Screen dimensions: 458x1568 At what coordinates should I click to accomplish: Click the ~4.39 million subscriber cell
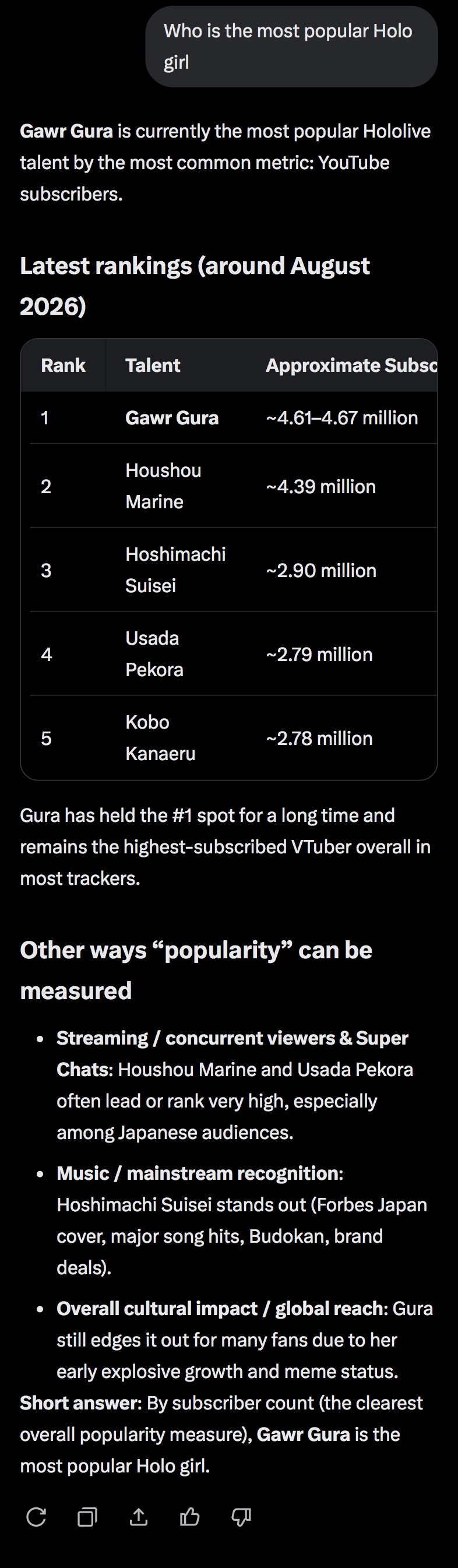(x=320, y=486)
